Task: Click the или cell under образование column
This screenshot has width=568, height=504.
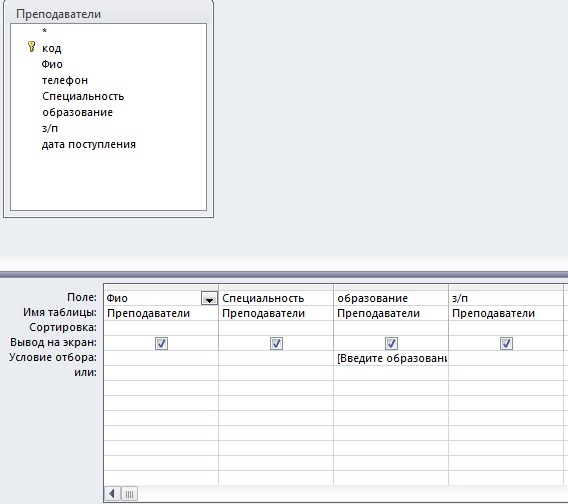Action: coord(391,373)
